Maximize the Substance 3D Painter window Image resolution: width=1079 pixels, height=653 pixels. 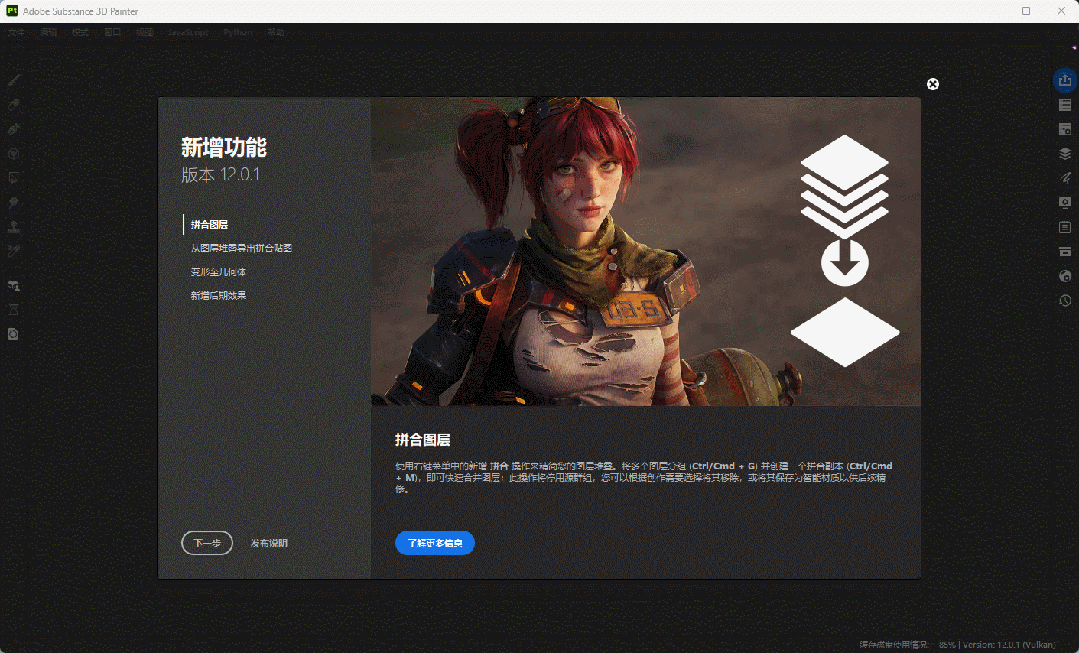1026,11
